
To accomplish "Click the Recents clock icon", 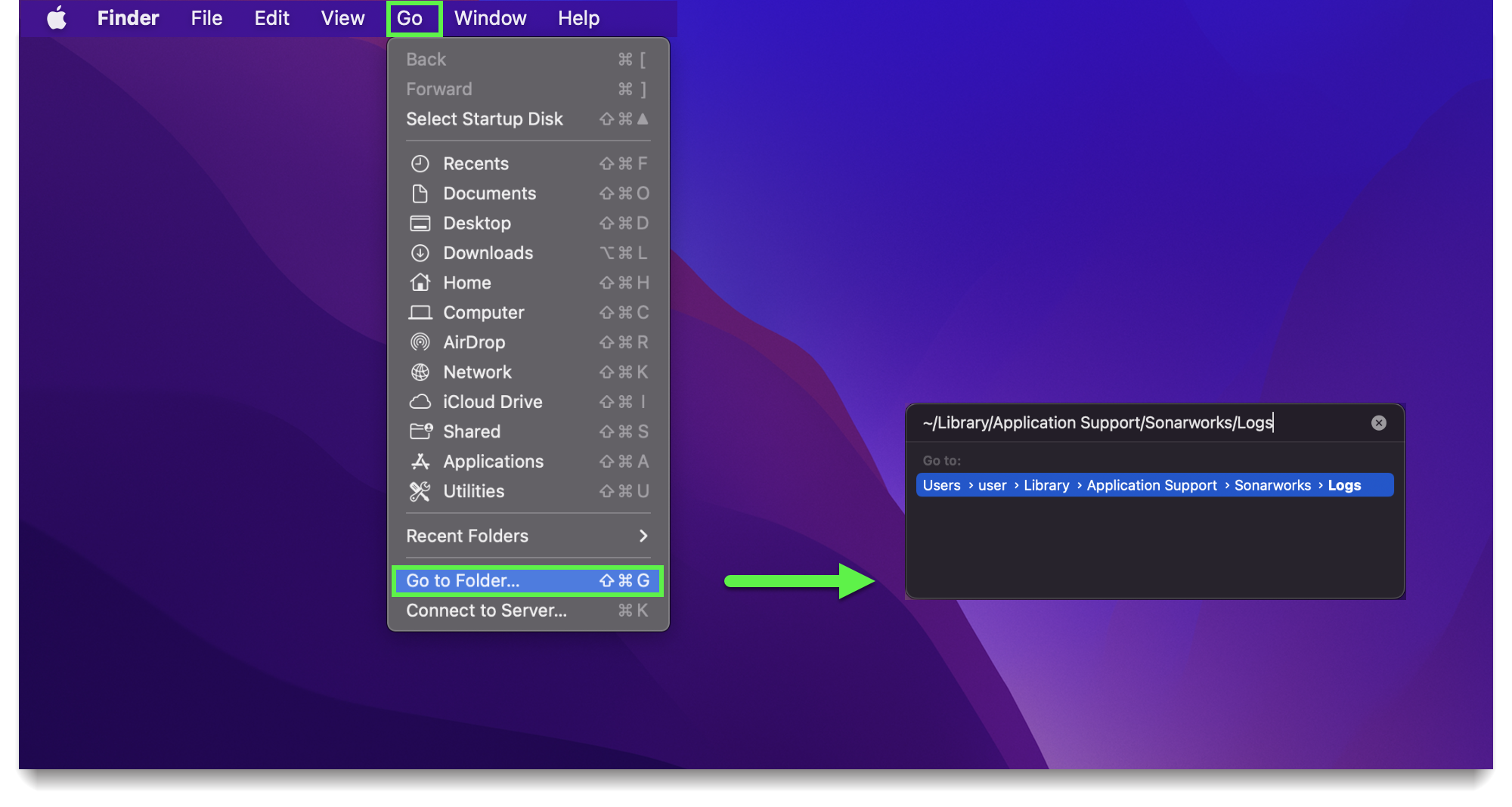I will click(420, 164).
